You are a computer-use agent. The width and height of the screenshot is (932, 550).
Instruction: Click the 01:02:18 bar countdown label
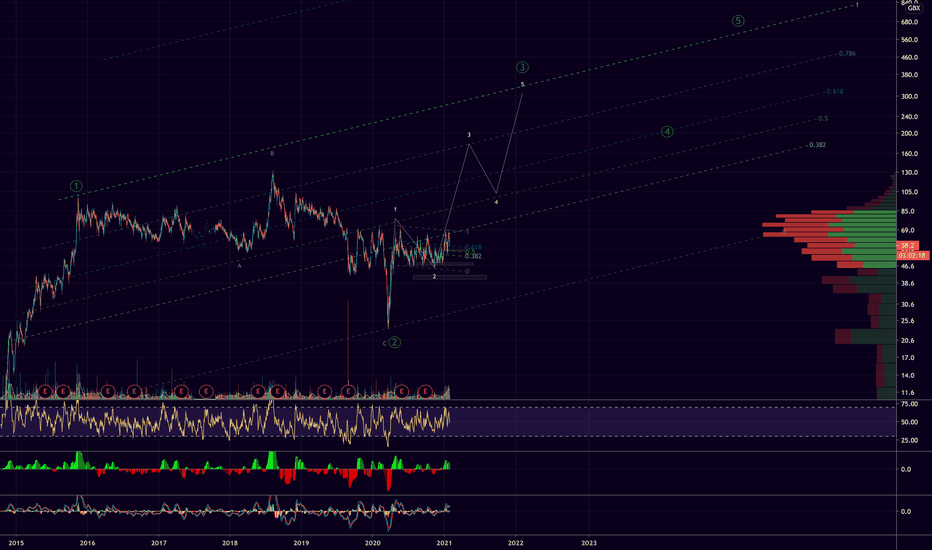912,255
